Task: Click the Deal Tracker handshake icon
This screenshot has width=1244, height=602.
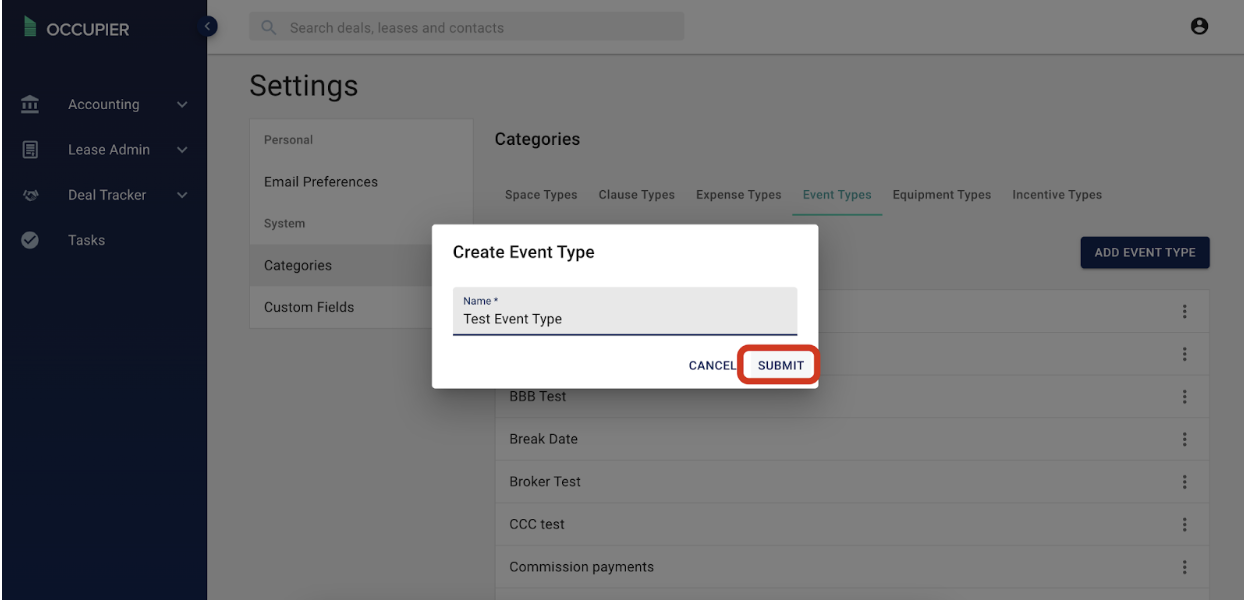Action: click(x=30, y=195)
